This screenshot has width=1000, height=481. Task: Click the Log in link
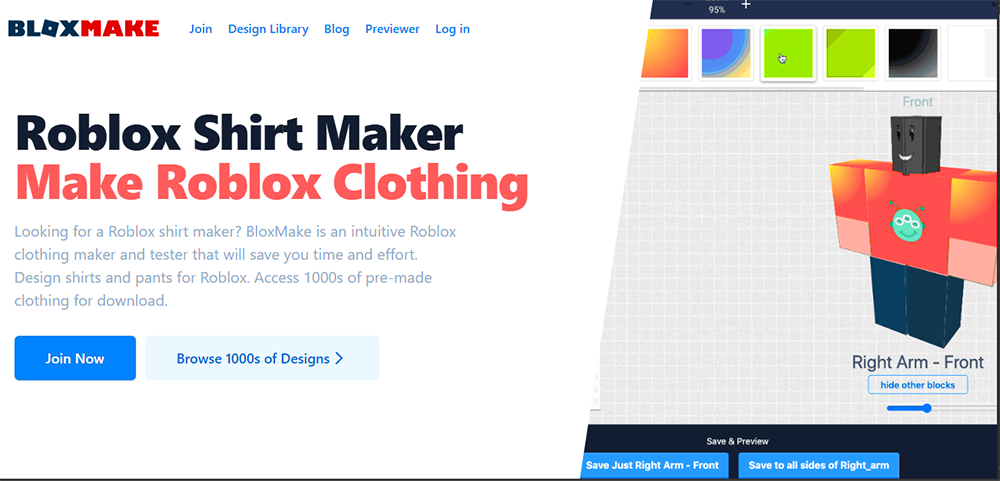click(452, 29)
